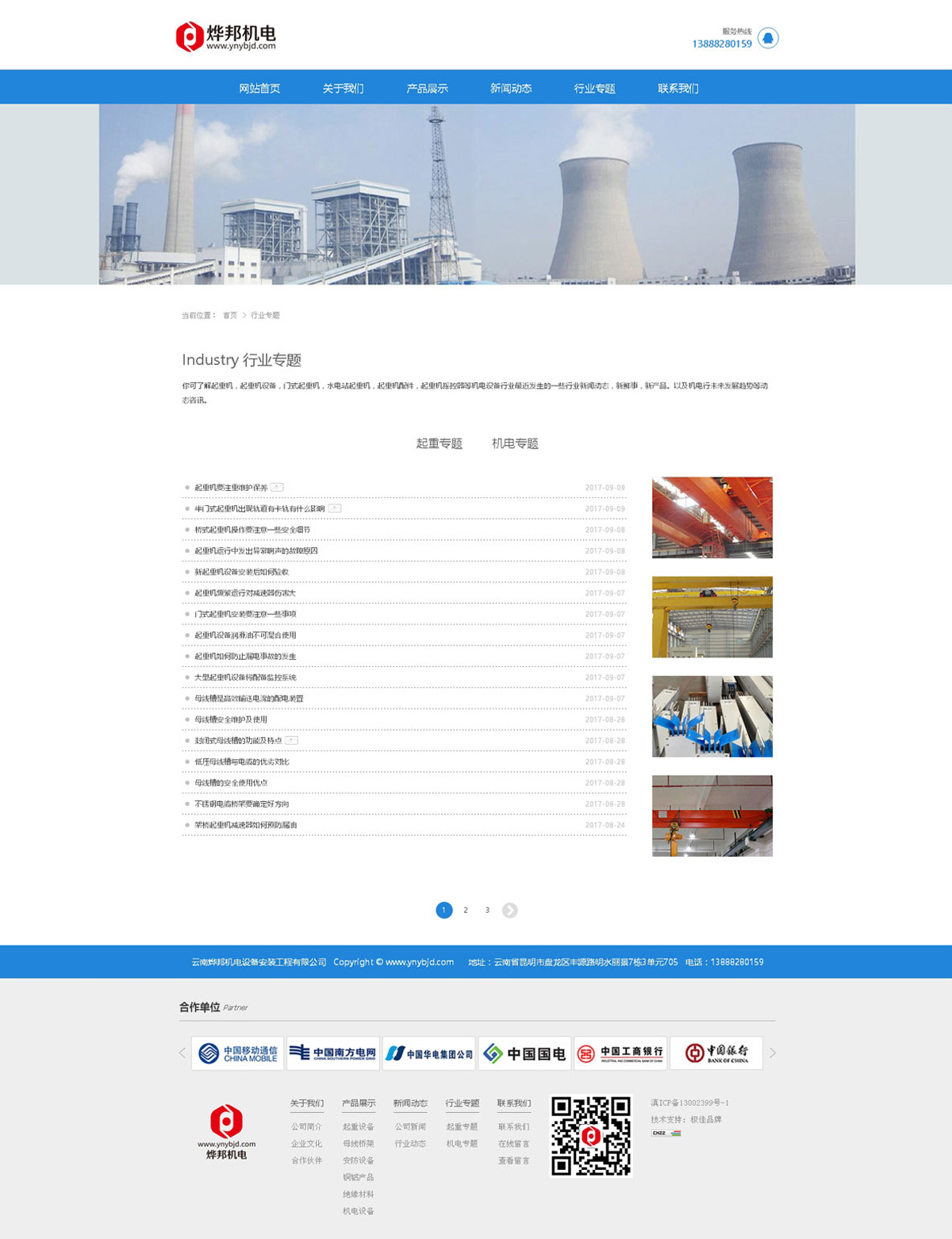Open article 母线槽是高效输送电流的配电装置
The image size is (952, 1239).
pos(249,699)
